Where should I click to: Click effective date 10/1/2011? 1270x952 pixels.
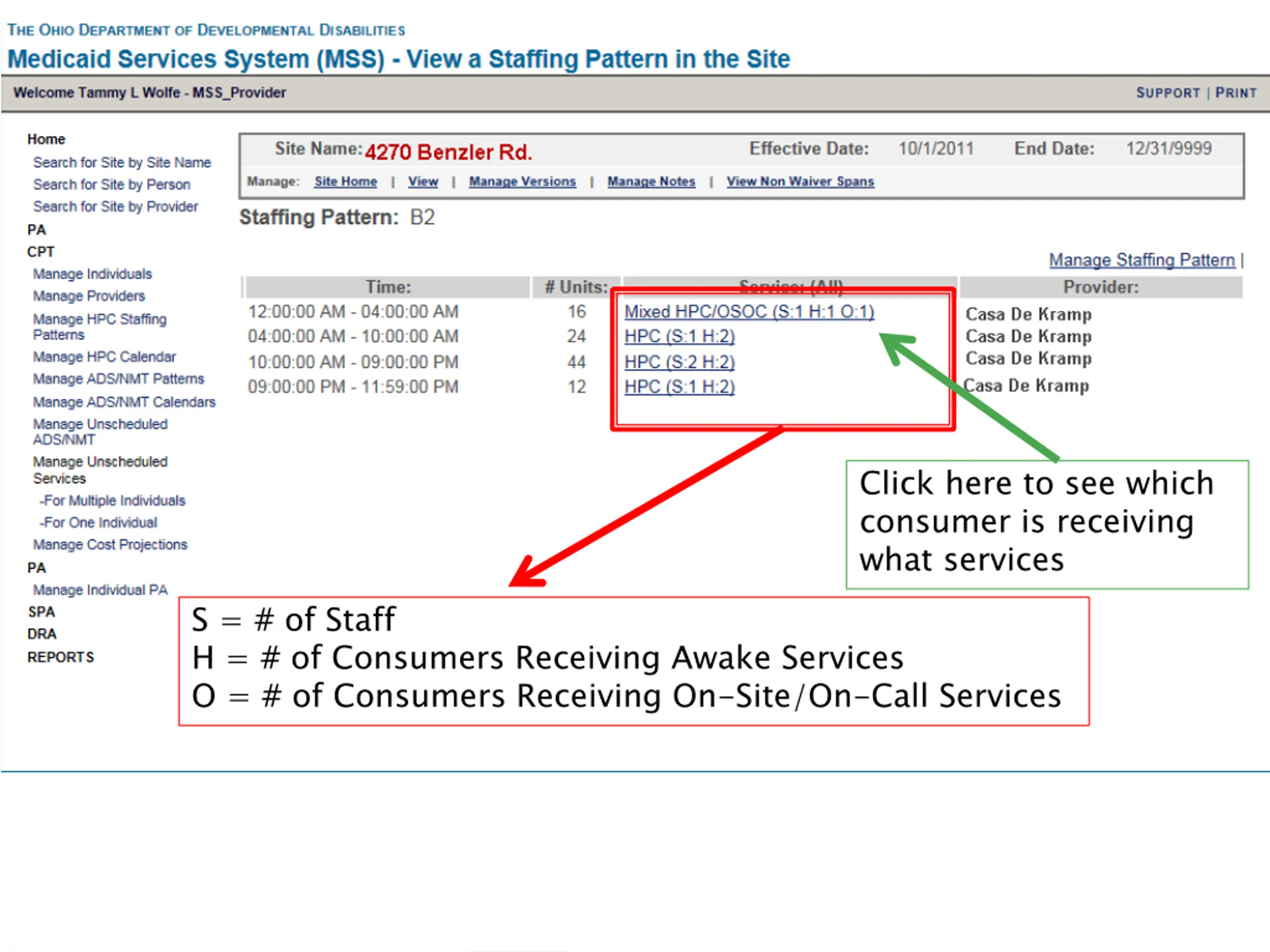pos(936,149)
